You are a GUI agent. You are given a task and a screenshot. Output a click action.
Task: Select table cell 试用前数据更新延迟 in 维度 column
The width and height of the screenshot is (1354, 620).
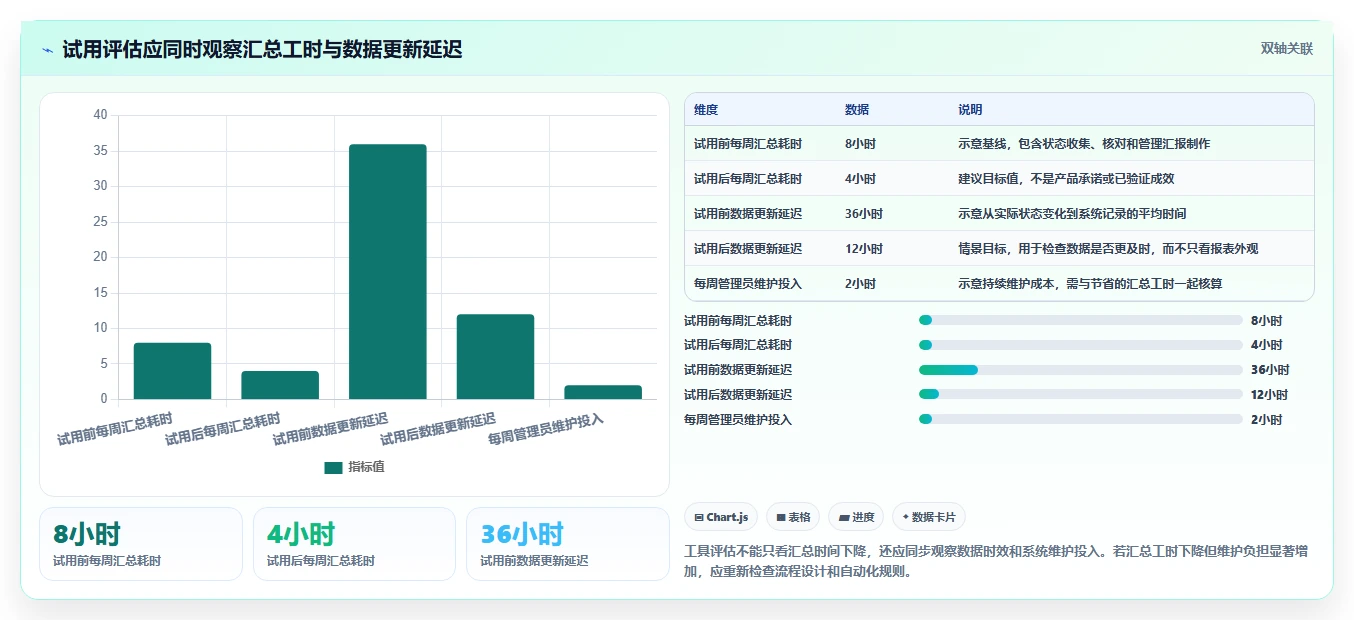[x=748, y=214]
